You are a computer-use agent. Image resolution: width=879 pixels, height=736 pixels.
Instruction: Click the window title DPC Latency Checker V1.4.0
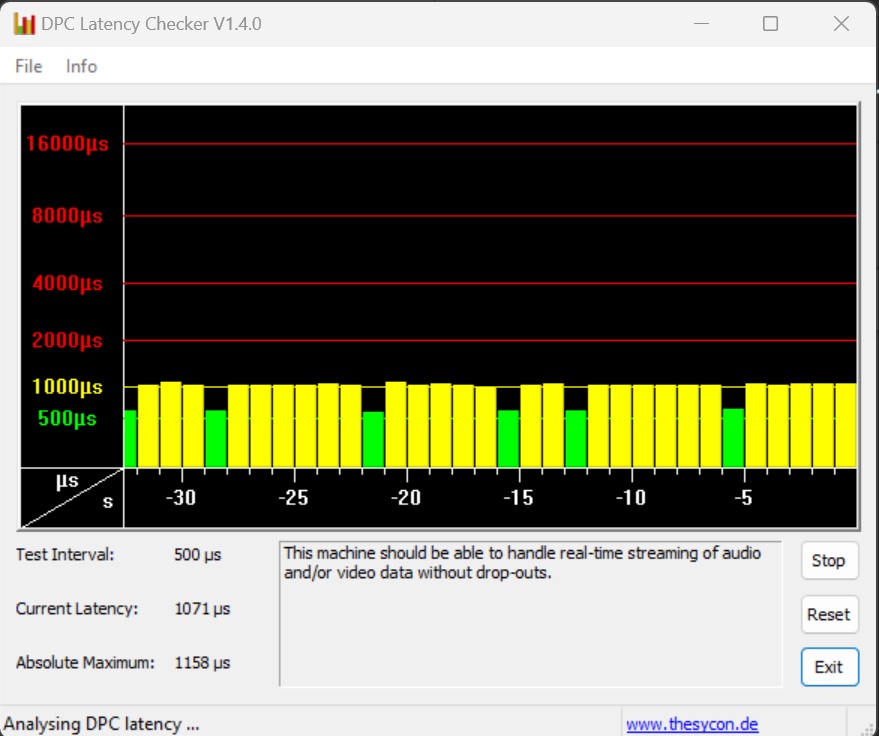point(151,24)
